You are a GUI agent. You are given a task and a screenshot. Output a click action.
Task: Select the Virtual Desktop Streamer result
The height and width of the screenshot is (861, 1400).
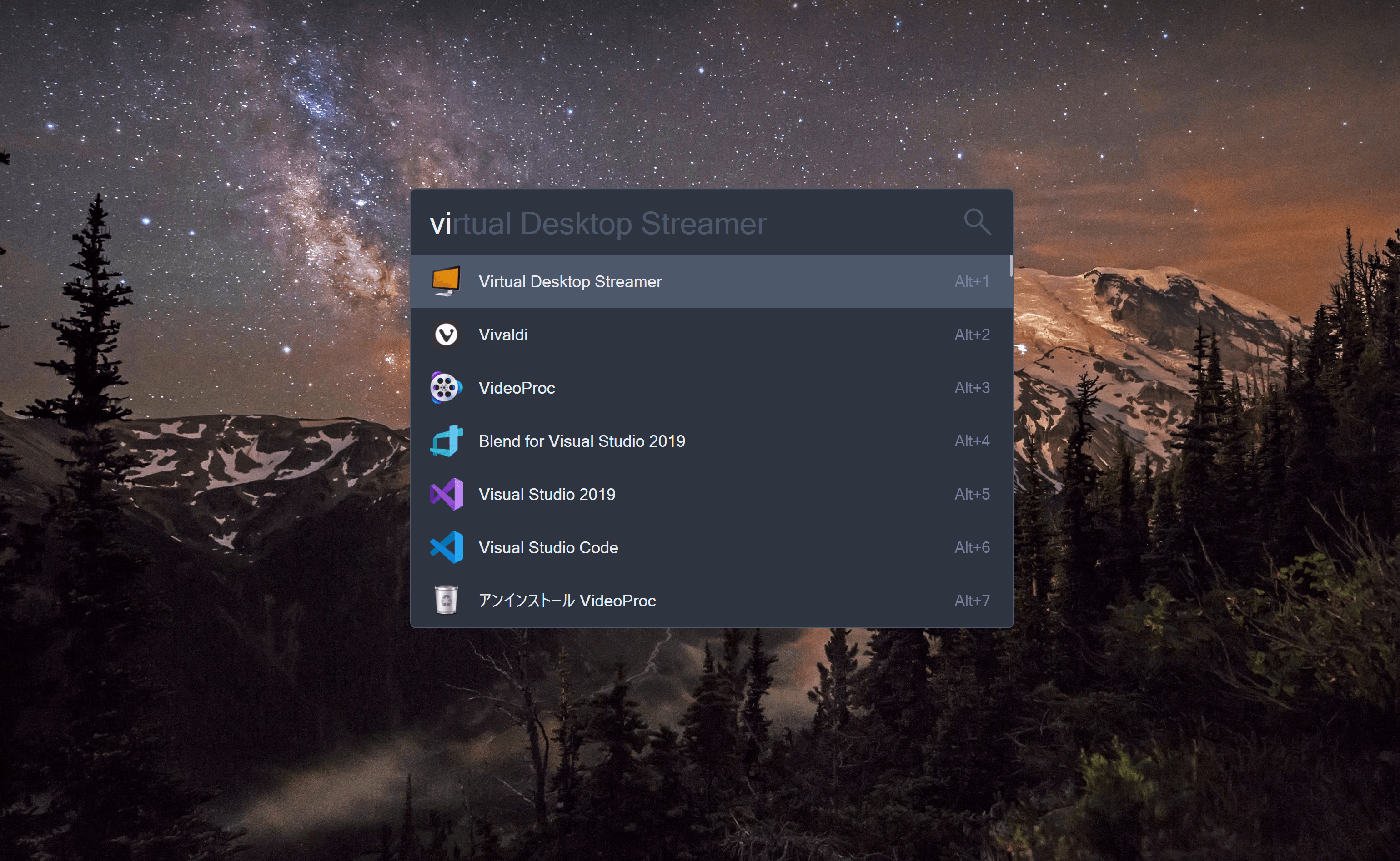coord(712,281)
